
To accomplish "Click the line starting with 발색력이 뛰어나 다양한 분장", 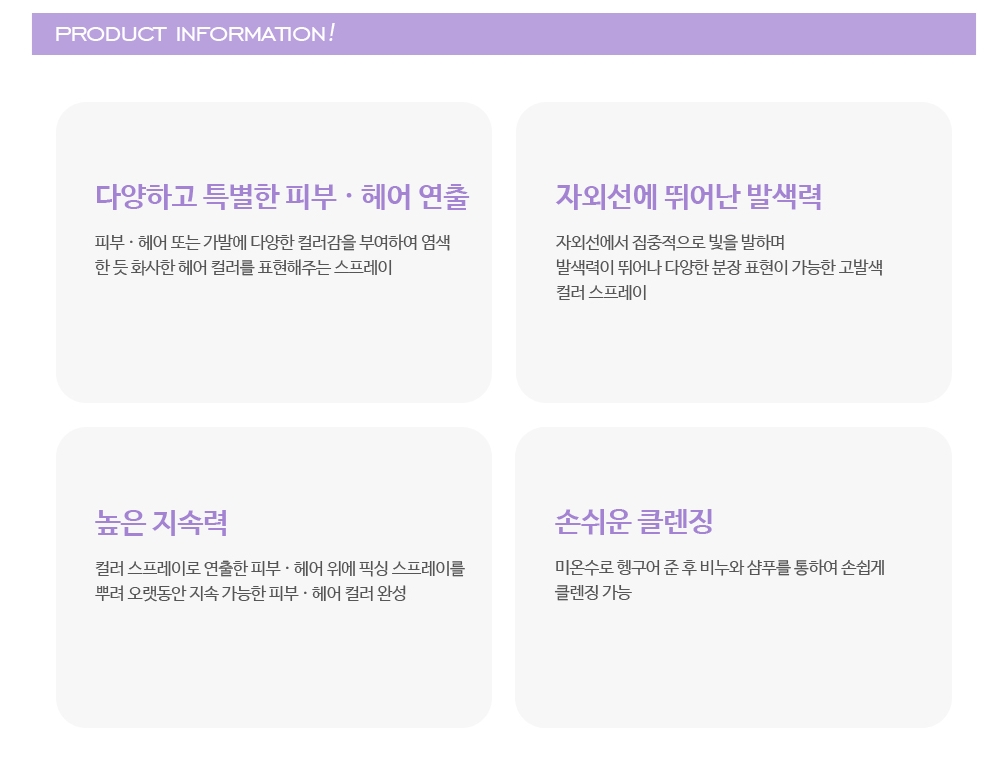I will (x=719, y=267).
